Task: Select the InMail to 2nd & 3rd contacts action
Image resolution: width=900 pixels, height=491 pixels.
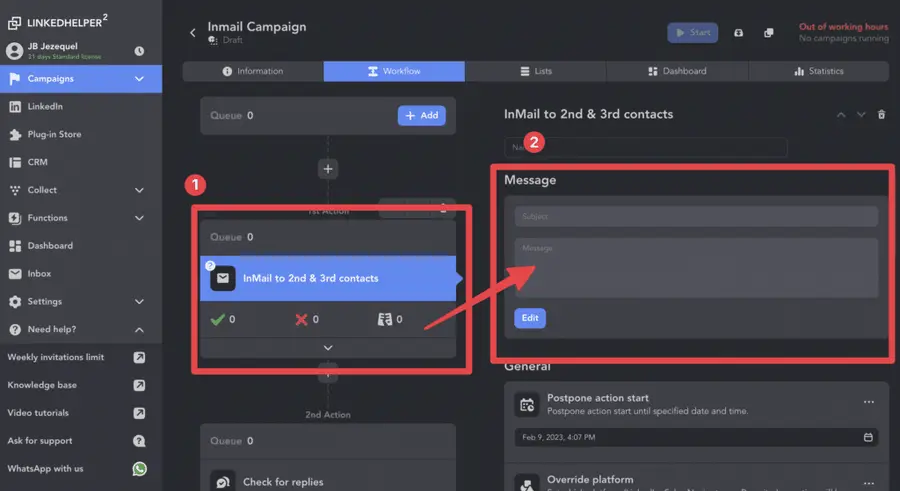Action: [328, 278]
